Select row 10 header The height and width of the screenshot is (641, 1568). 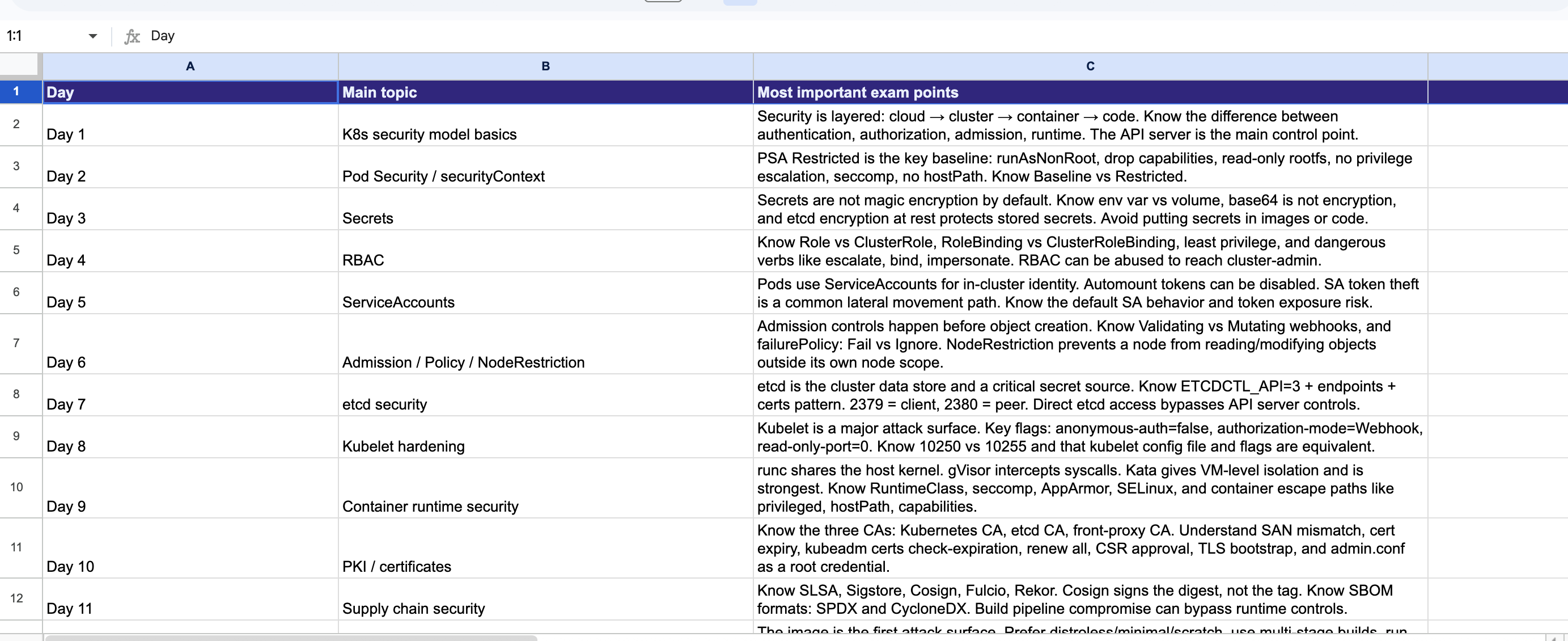[21, 488]
